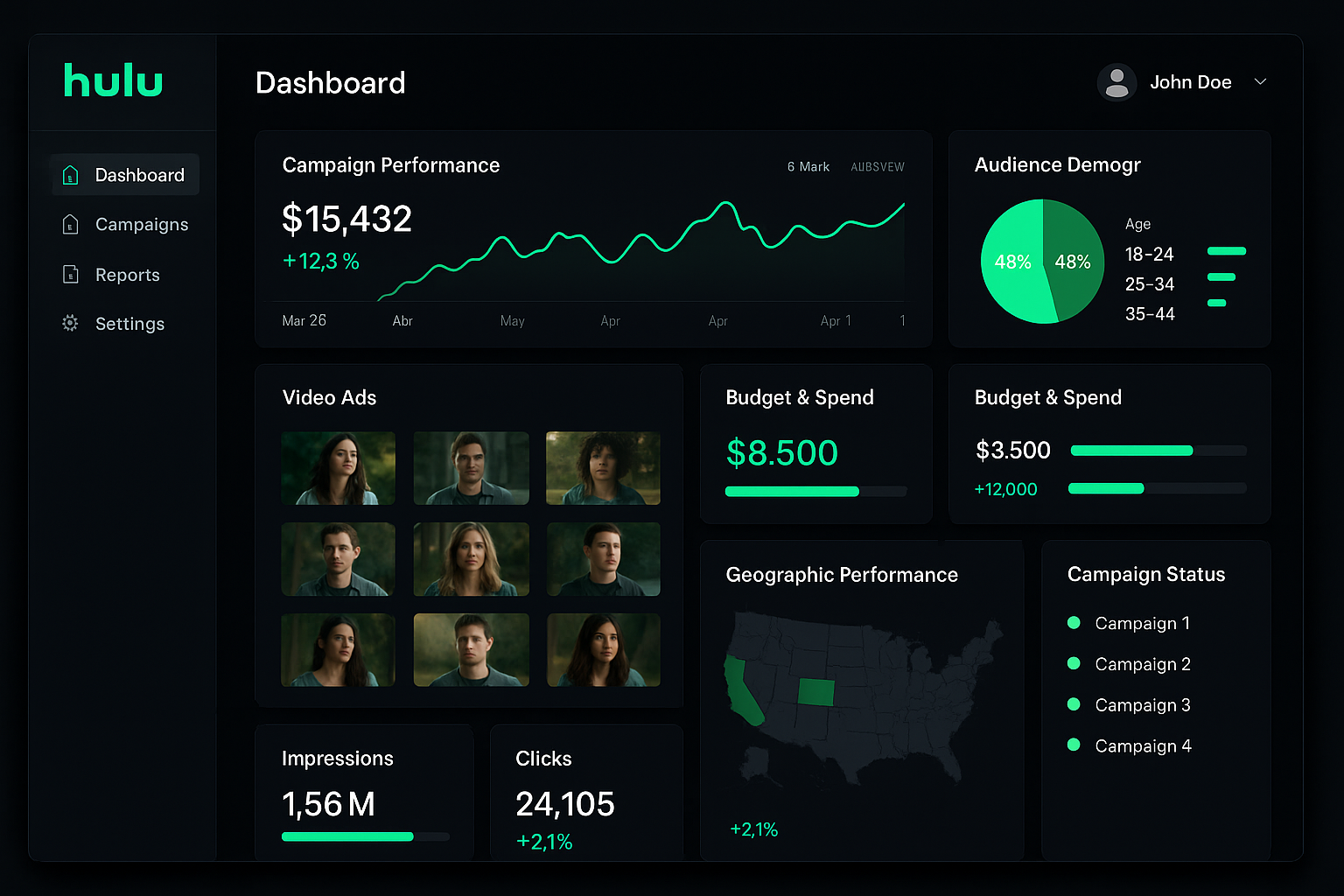This screenshot has width=1344, height=896.
Task: Select the green dot beside Campaign 1
Action: (1074, 623)
